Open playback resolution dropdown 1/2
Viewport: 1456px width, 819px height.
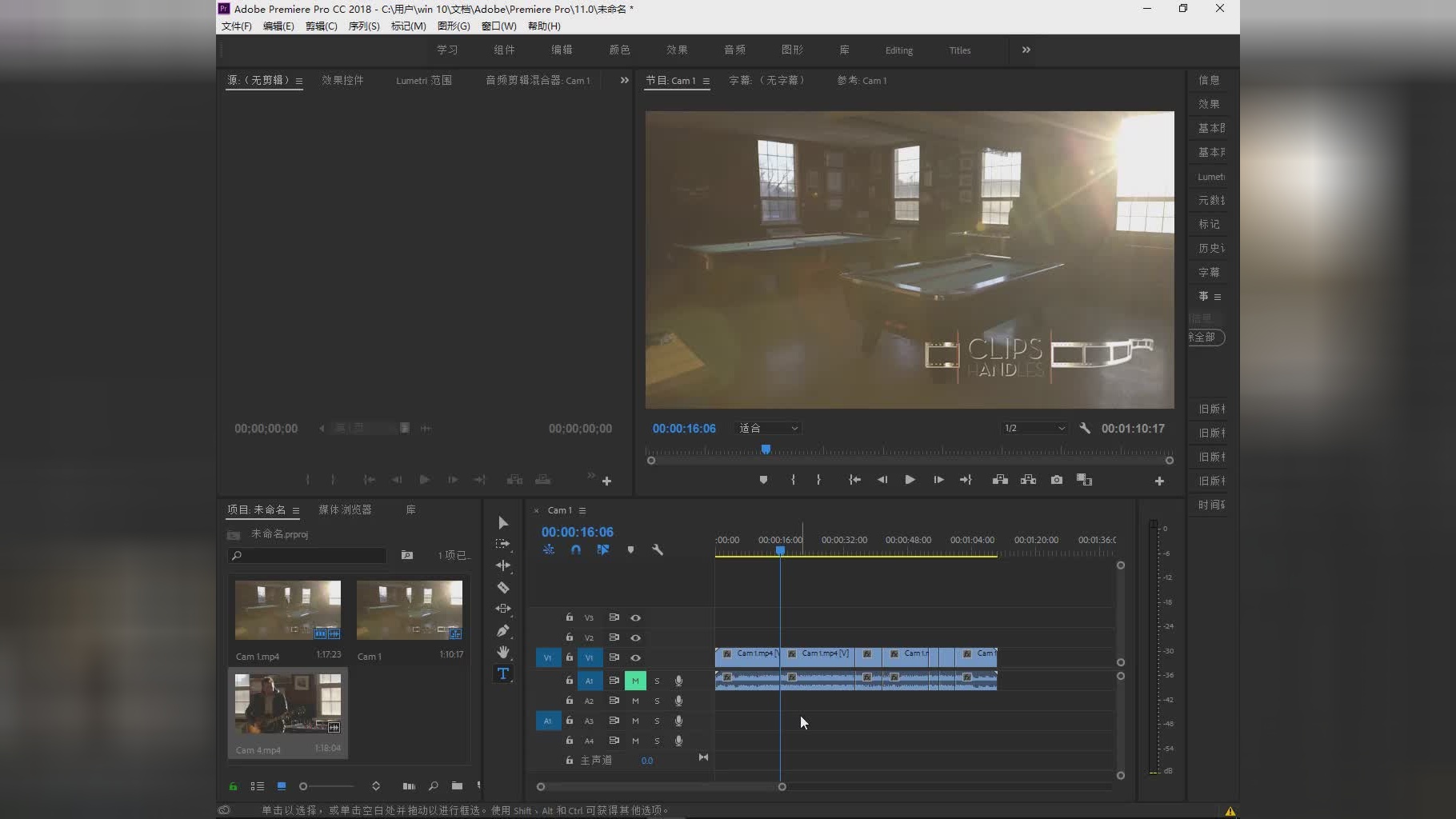pyautogui.click(x=1035, y=429)
